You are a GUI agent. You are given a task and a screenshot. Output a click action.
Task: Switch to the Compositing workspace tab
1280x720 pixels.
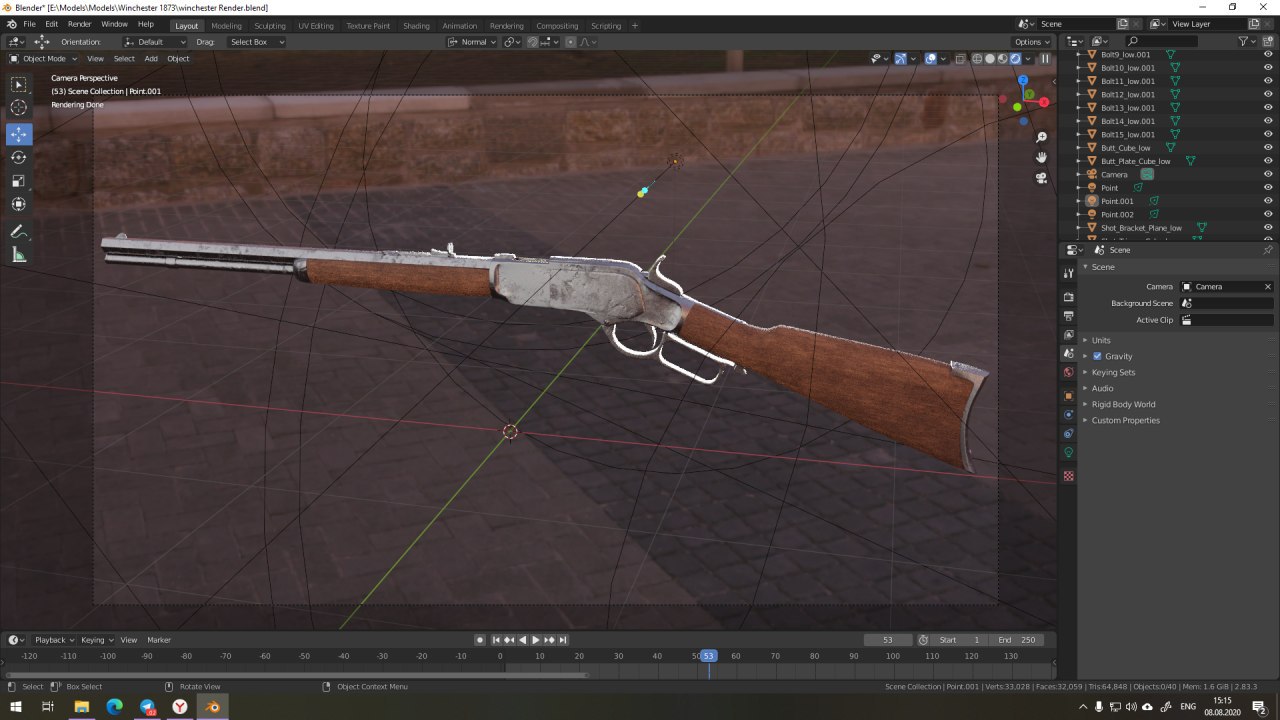(x=557, y=25)
